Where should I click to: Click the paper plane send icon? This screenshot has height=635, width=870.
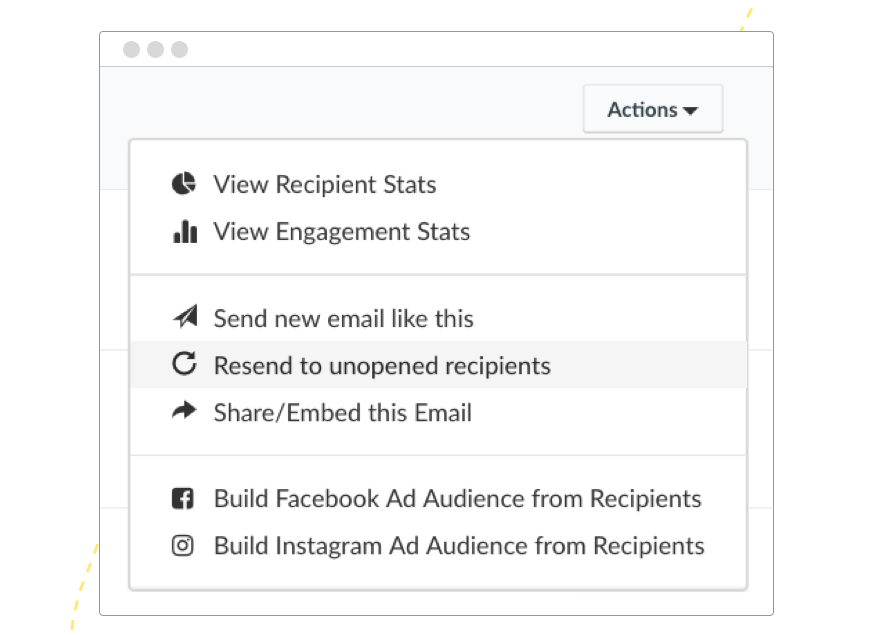(185, 316)
